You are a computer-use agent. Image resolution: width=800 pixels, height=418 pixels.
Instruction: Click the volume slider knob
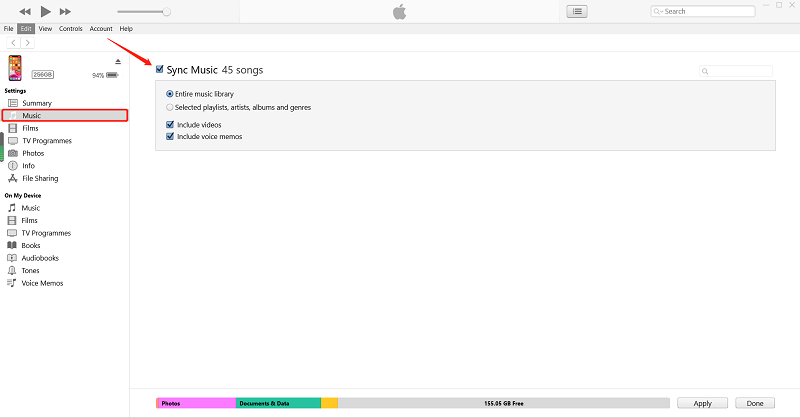click(x=166, y=12)
